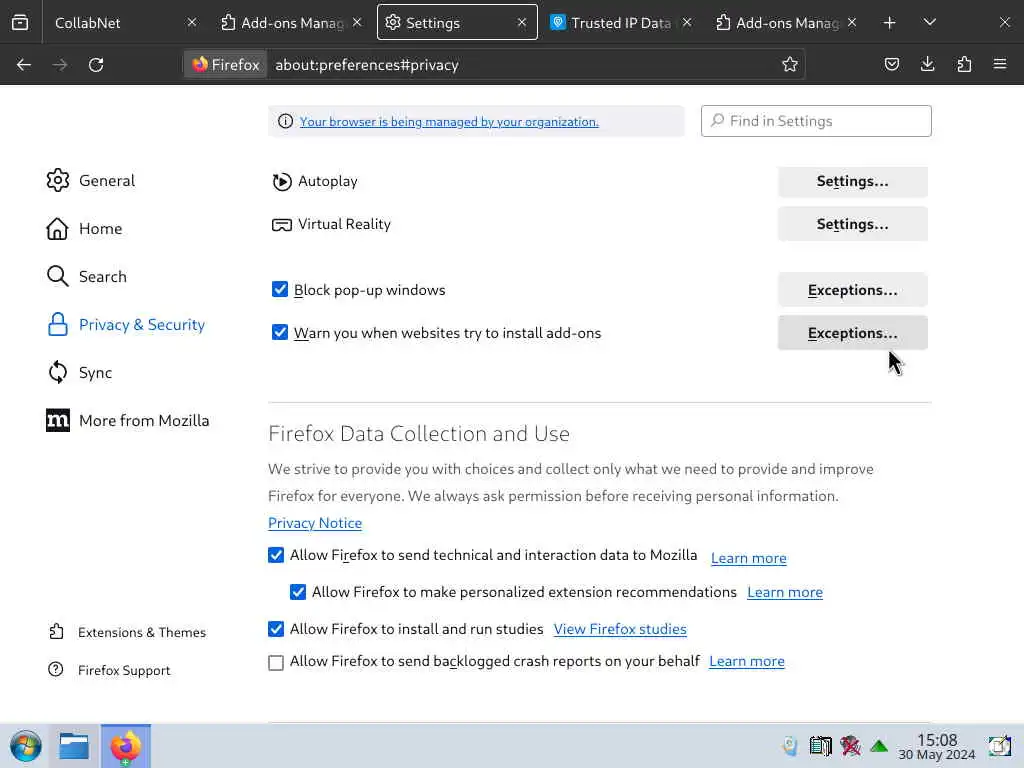Open Learn more for crash reports

pyautogui.click(x=746, y=662)
